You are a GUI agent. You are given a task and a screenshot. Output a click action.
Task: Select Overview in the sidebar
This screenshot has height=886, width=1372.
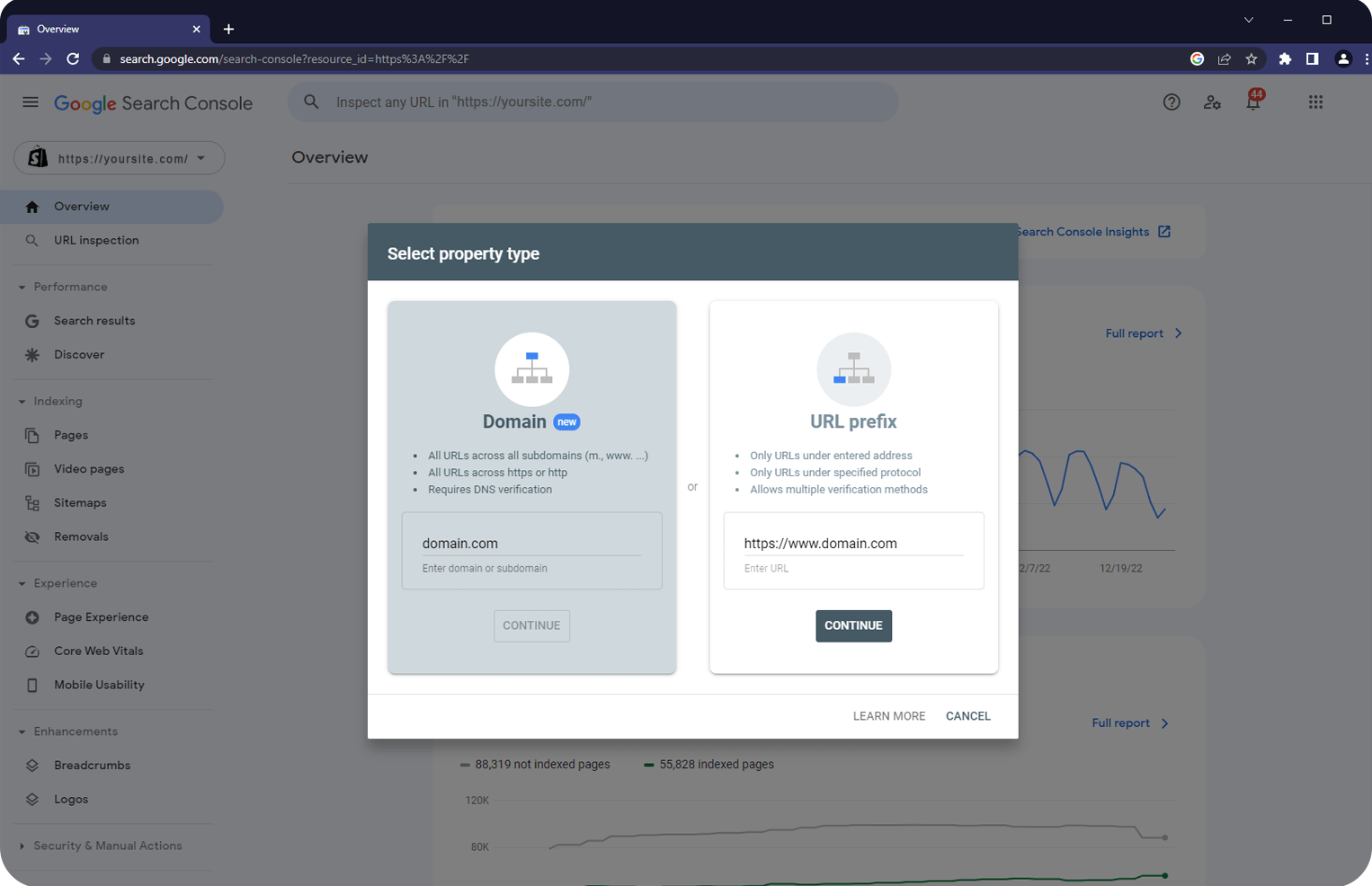click(111, 207)
